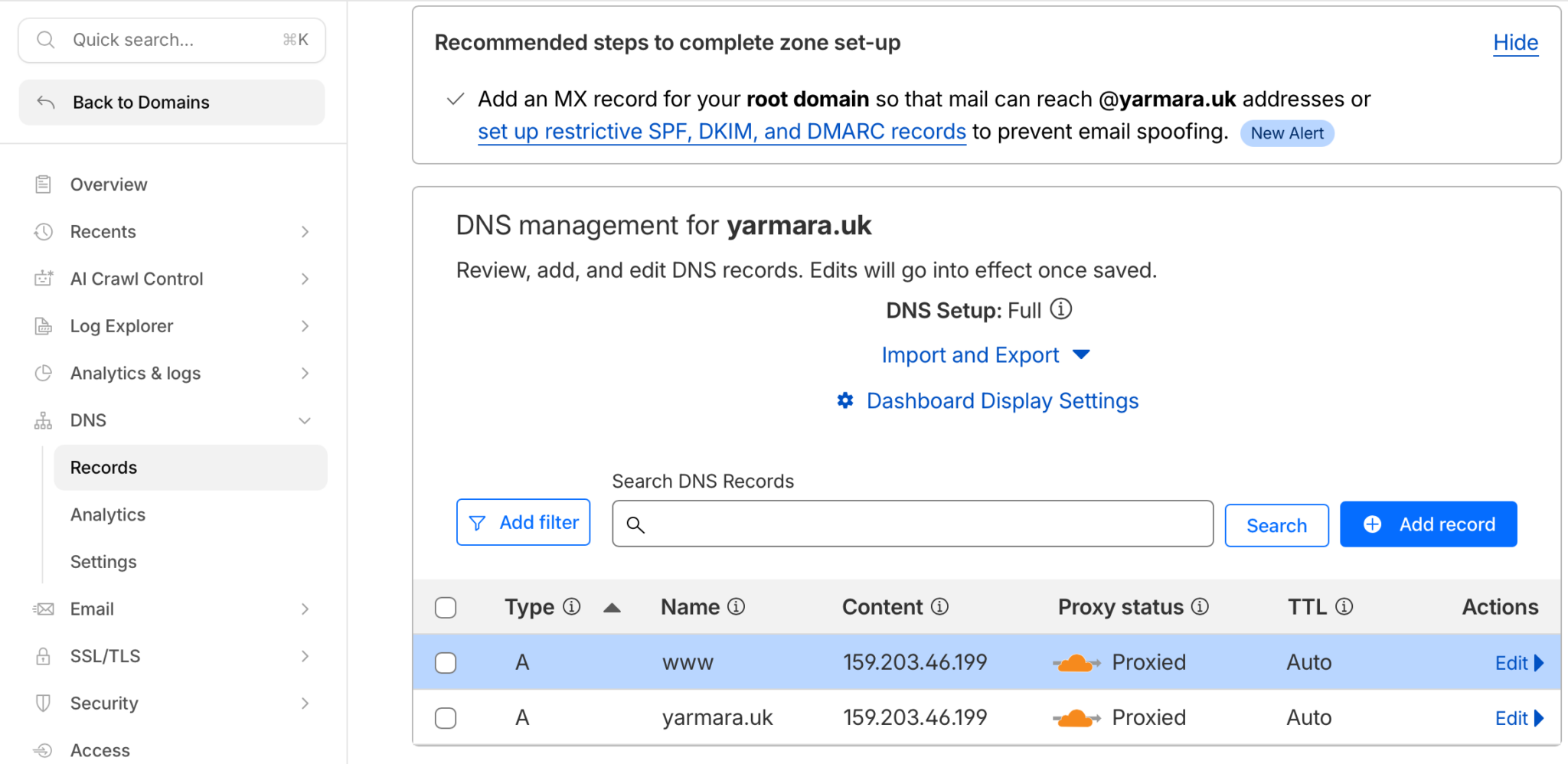This screenshot has height=764, width=1568.
Task: Open the Overview page
Action: pos(109,184)
